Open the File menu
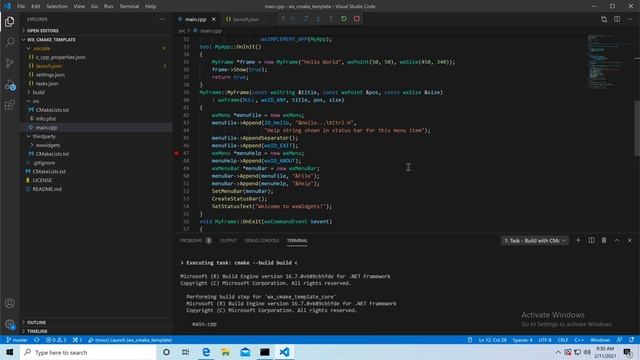This screenshot has width=640, height=360. coord(21,6)
